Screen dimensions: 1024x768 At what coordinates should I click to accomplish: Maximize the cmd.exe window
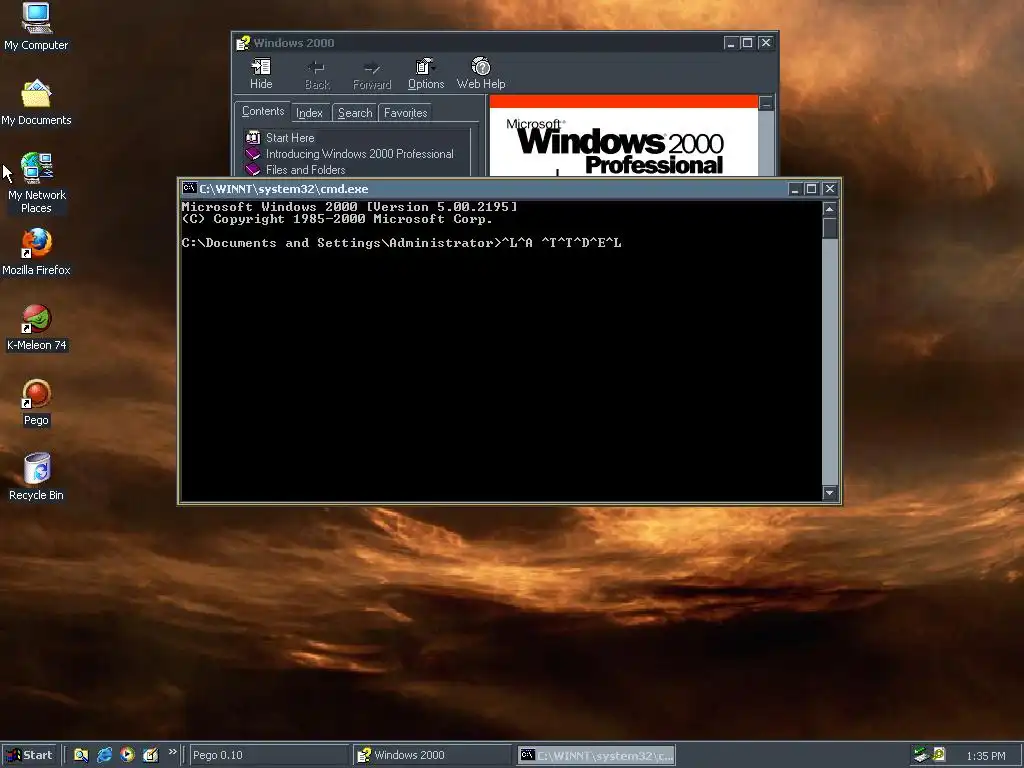(811, 189)
